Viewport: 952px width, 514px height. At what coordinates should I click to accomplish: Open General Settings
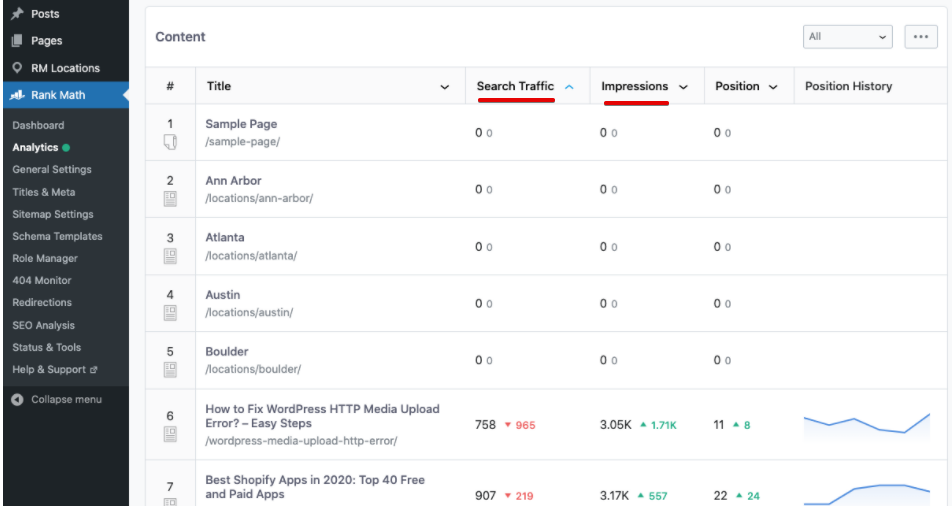pyautogui.click(x=52, y=169)
